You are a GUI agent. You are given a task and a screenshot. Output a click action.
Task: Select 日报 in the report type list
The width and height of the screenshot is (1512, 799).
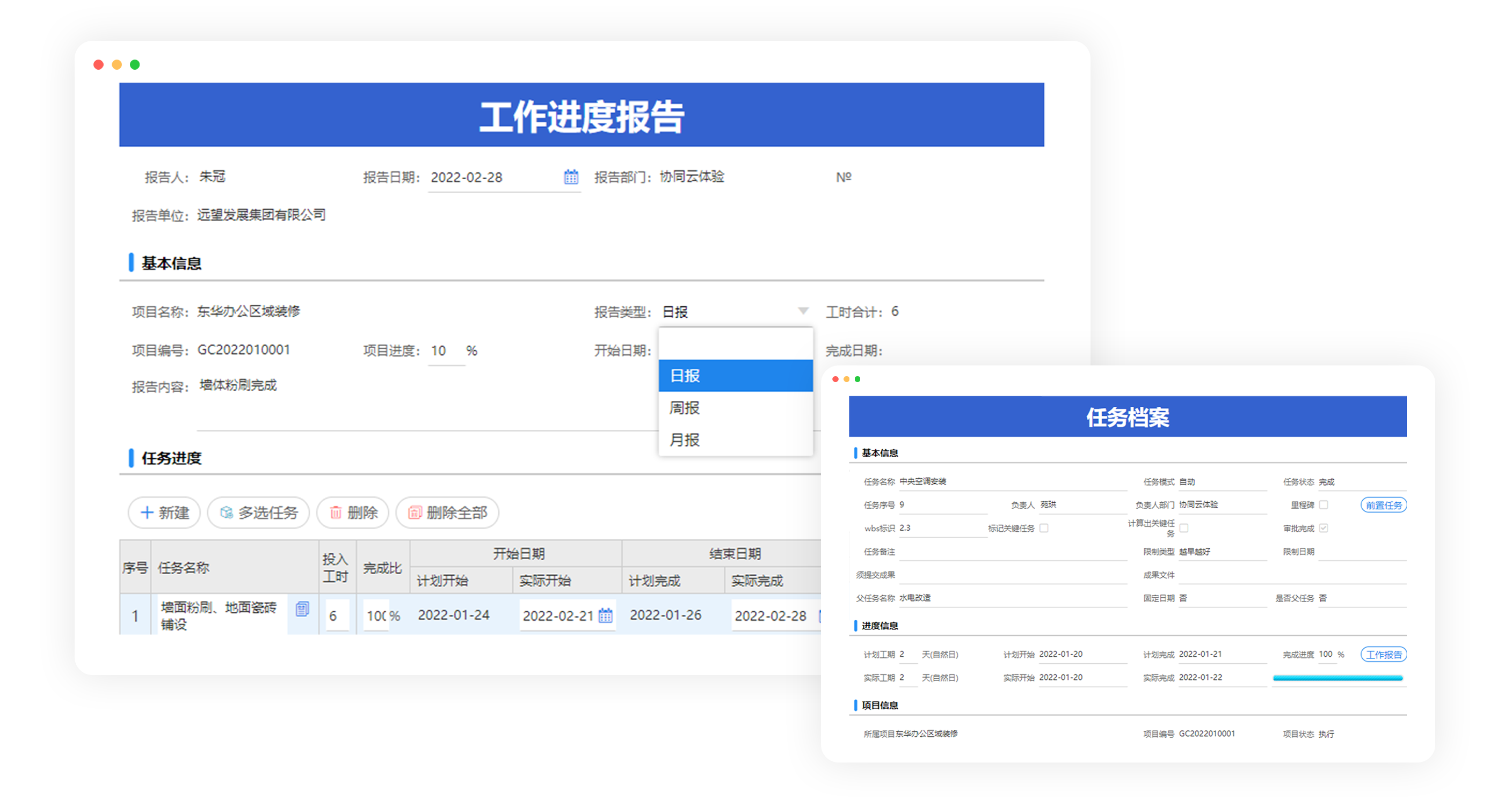pos(736,376)
